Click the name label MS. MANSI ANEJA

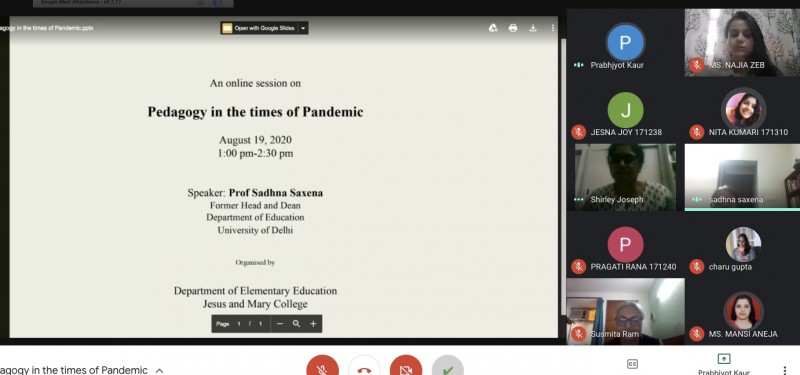tap(743, 334)
